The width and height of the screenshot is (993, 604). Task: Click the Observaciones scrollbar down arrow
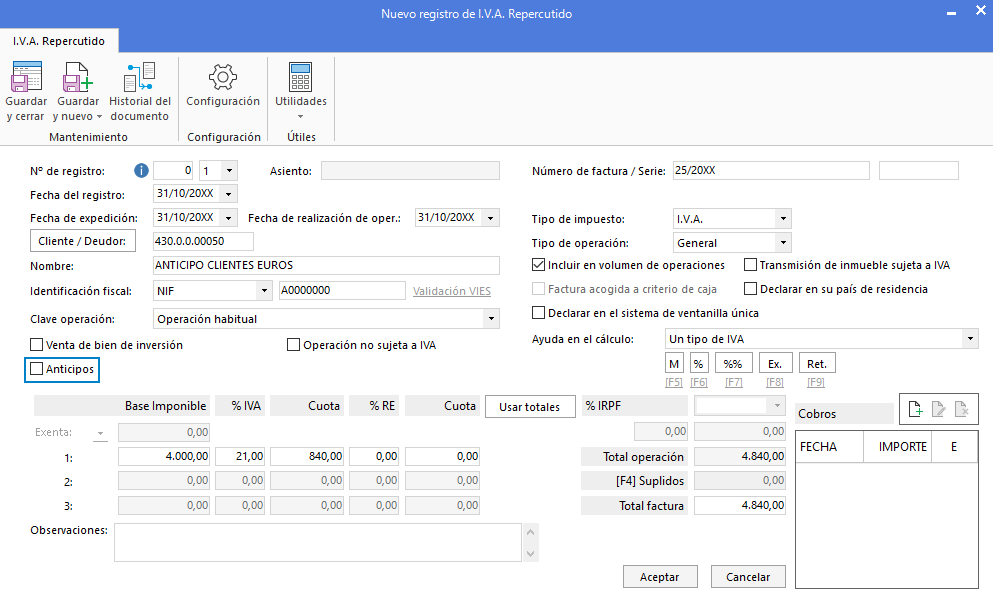(531, 553)
